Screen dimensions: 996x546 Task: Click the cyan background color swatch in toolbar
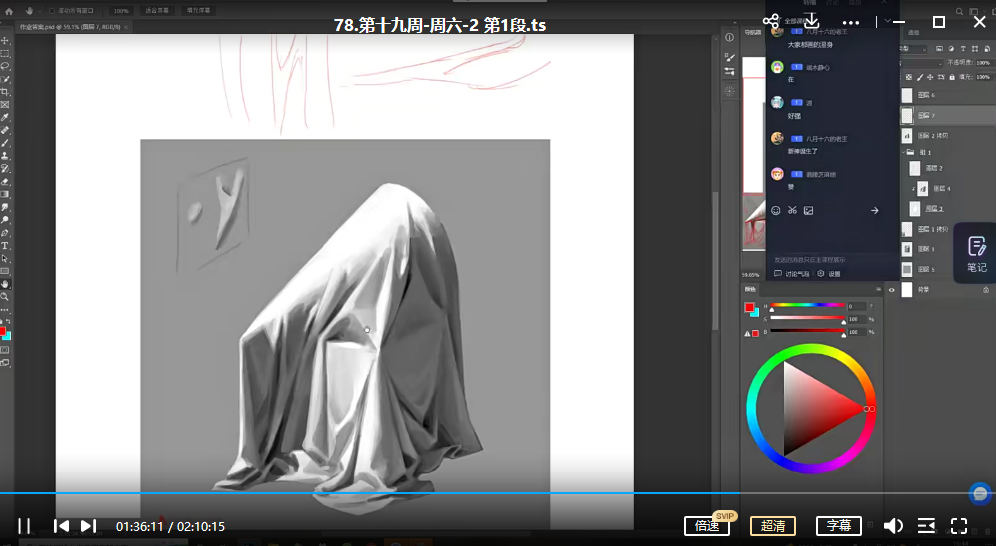coord(8,336)
